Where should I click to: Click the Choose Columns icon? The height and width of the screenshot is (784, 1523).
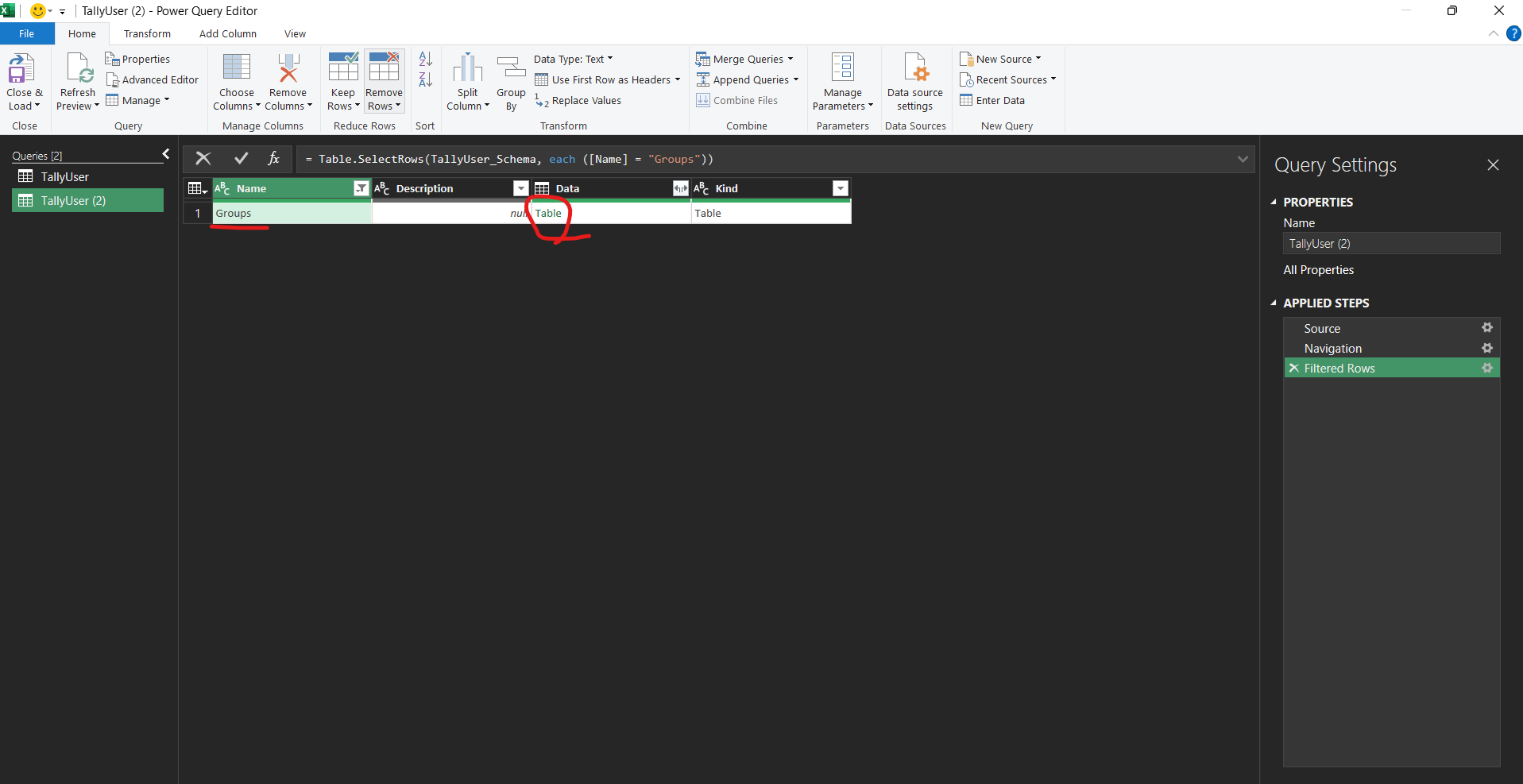click(x=236, y=69)
